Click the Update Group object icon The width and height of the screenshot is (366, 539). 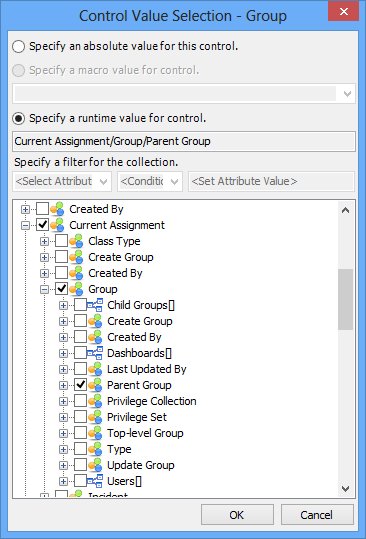point(95,465)
